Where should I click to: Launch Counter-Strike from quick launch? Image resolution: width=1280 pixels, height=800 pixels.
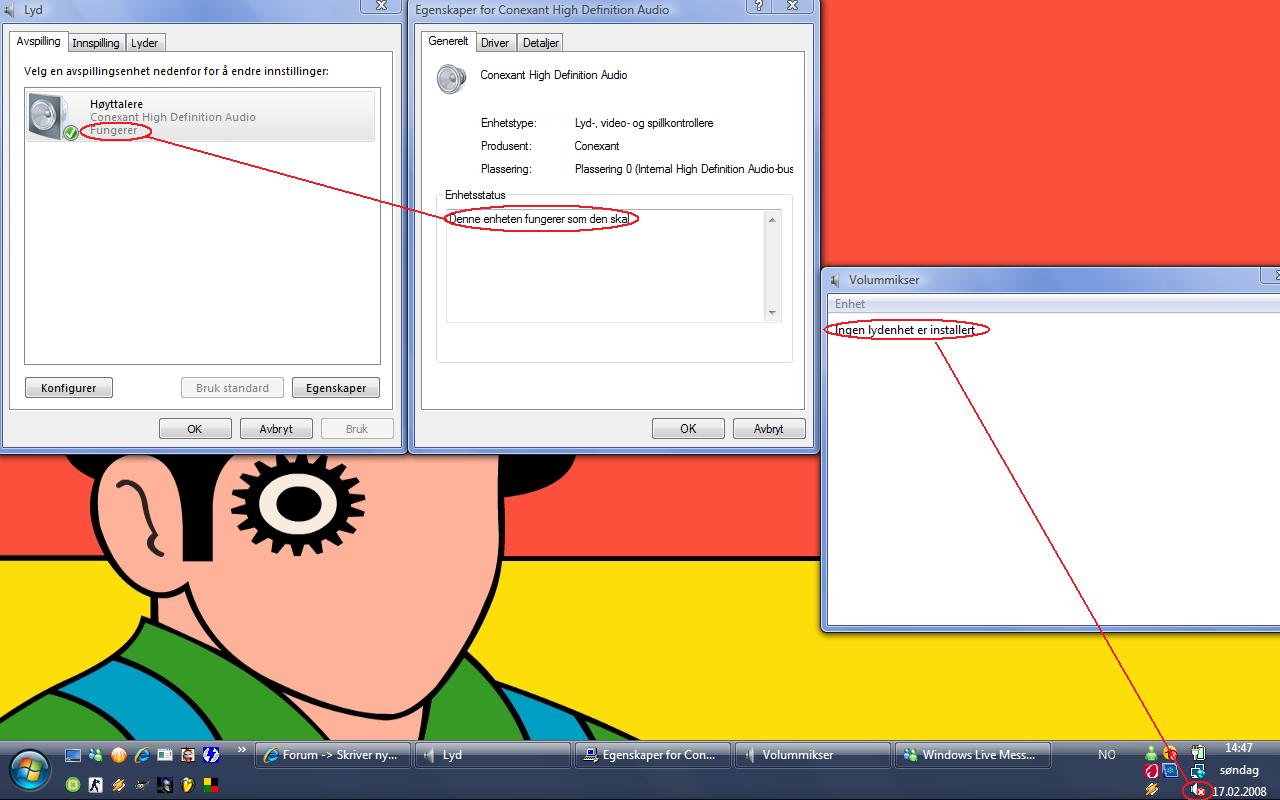pyautogui.click(x=96, y=785)
